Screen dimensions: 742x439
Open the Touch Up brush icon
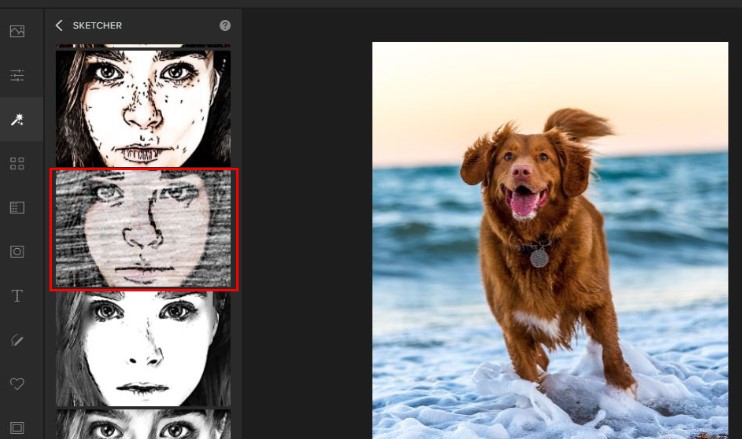(x=17, y=340)
